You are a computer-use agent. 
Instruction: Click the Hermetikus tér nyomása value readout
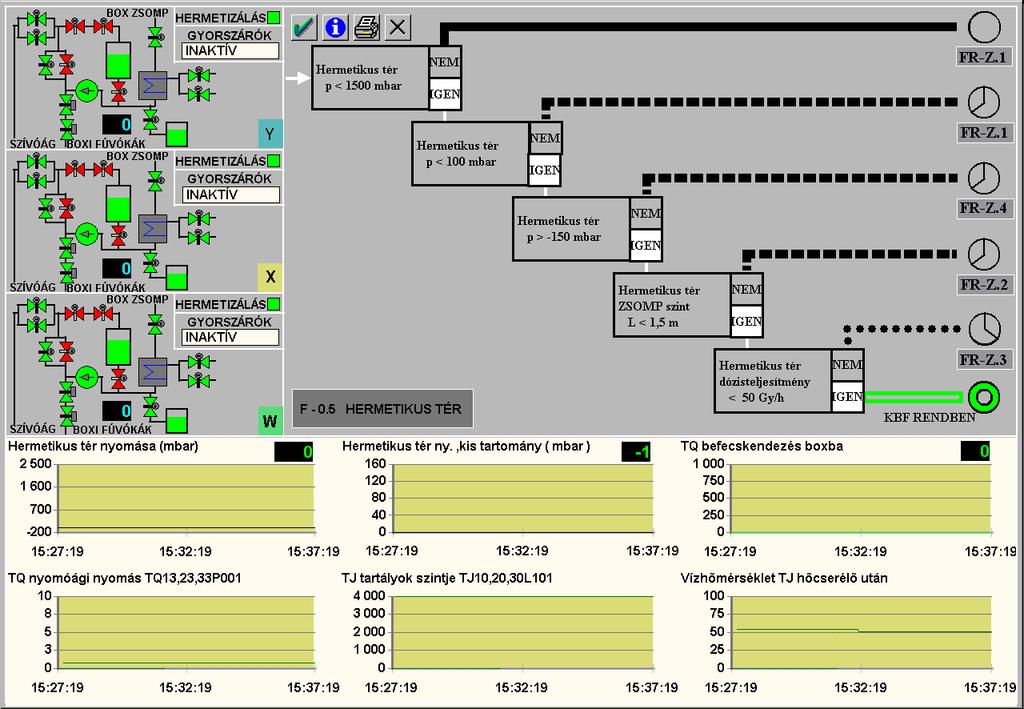tap(294, 452)
